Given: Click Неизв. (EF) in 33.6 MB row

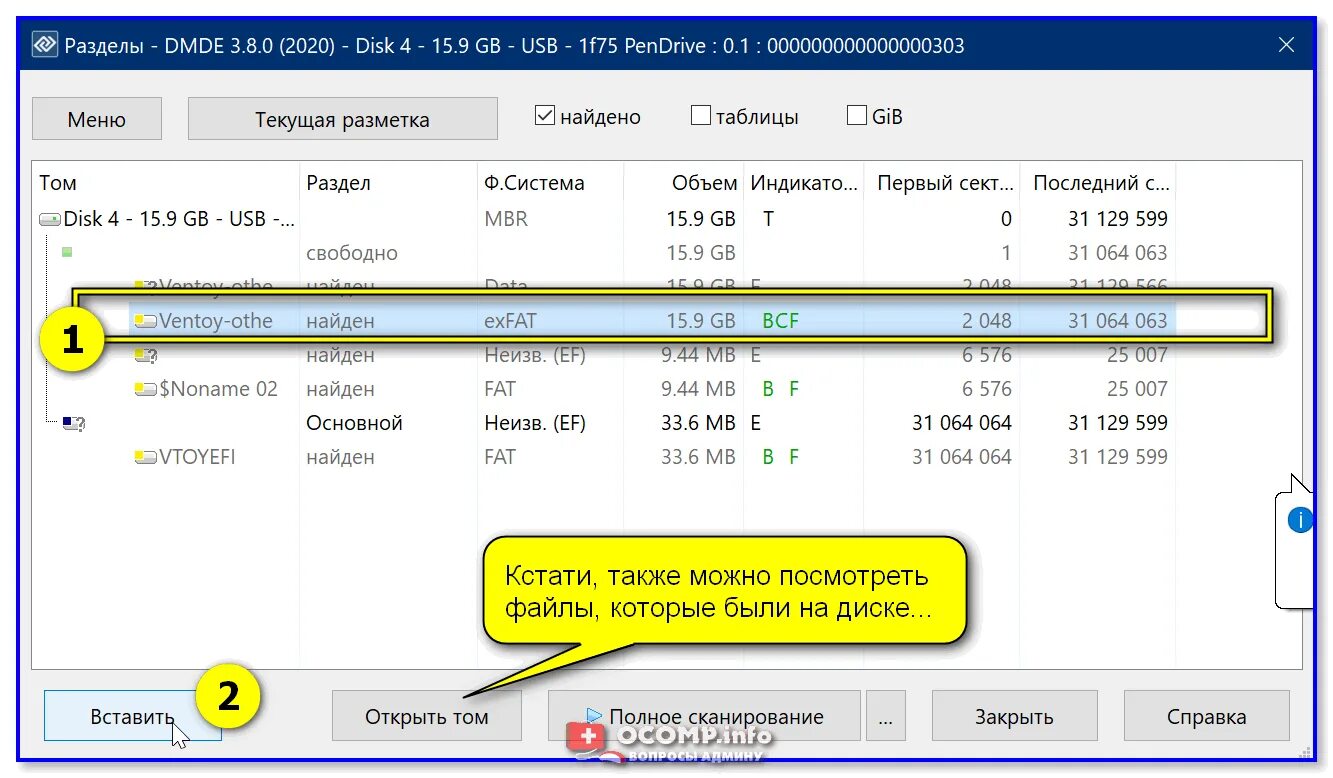Looking at the screenshot, I should pos(535,423).
